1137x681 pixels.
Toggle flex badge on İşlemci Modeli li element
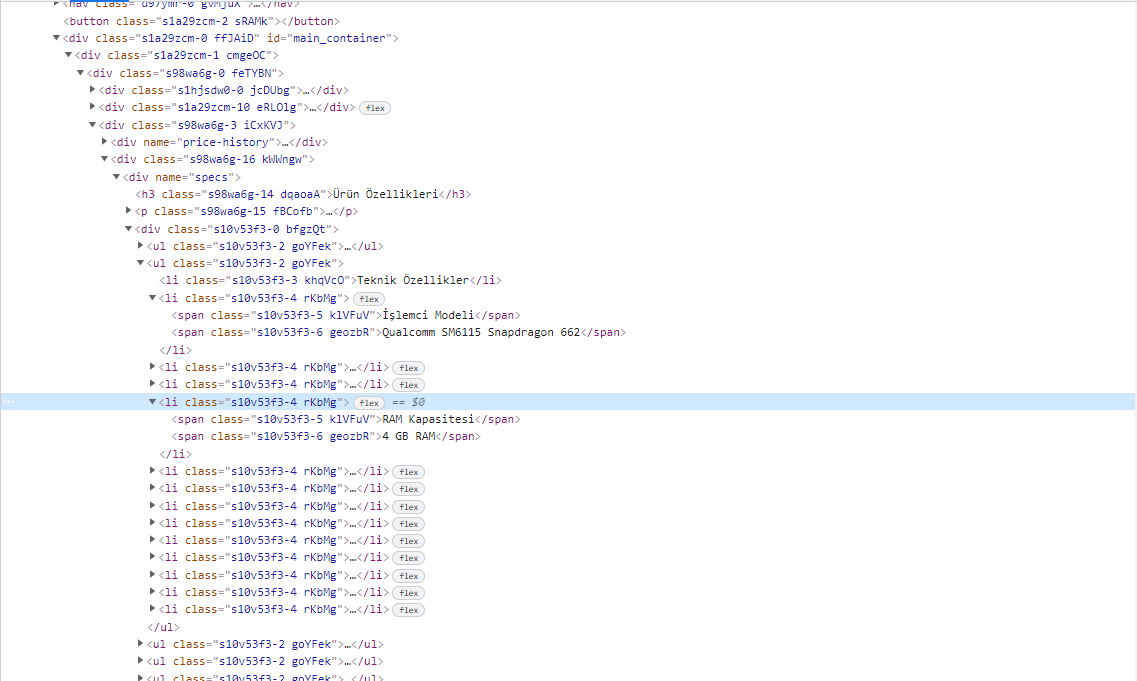click(x=368, y=299)
